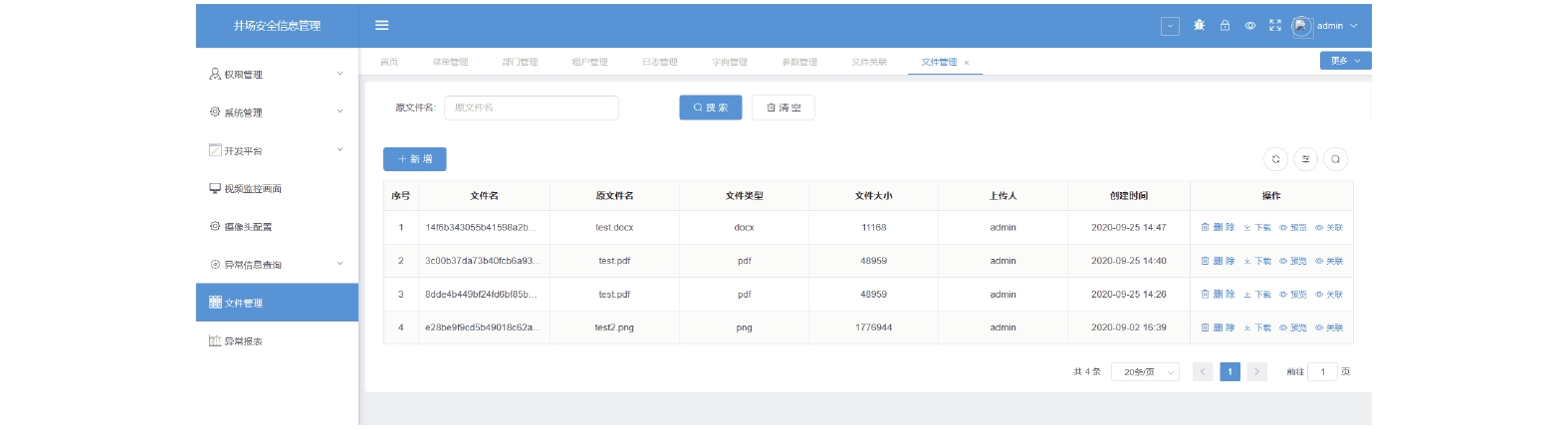Switch to the 菜单管理 tab
The width and height of the screenshot is (1568, 429).
pyautogui.click(x=450, y=62)
